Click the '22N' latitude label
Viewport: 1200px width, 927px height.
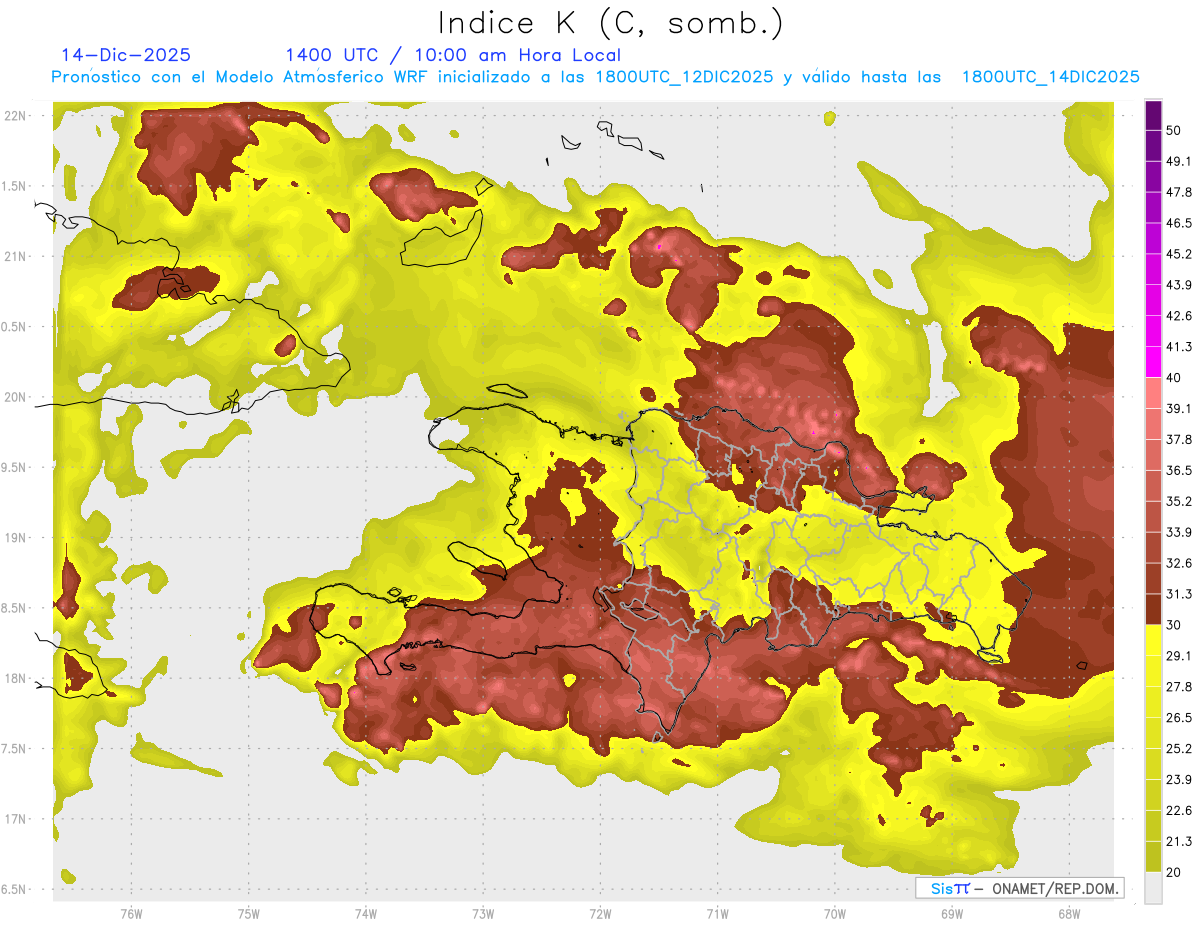coord(15,116)
